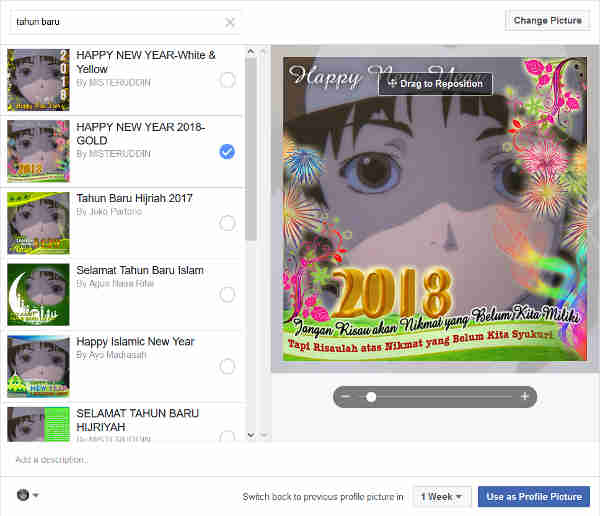Select the Selamat Tahun Baru Islam radio button

[x=227, y=295]
